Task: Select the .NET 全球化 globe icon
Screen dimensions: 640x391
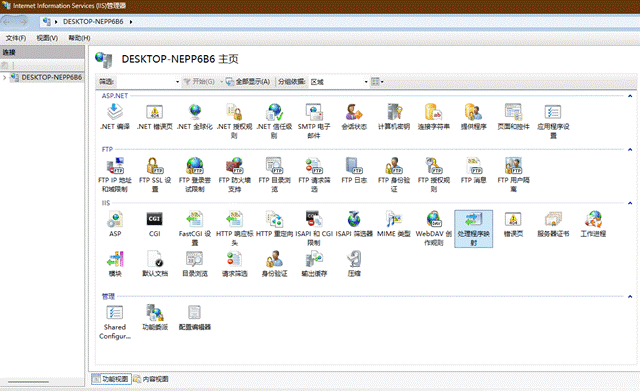Action: (195, 112)
